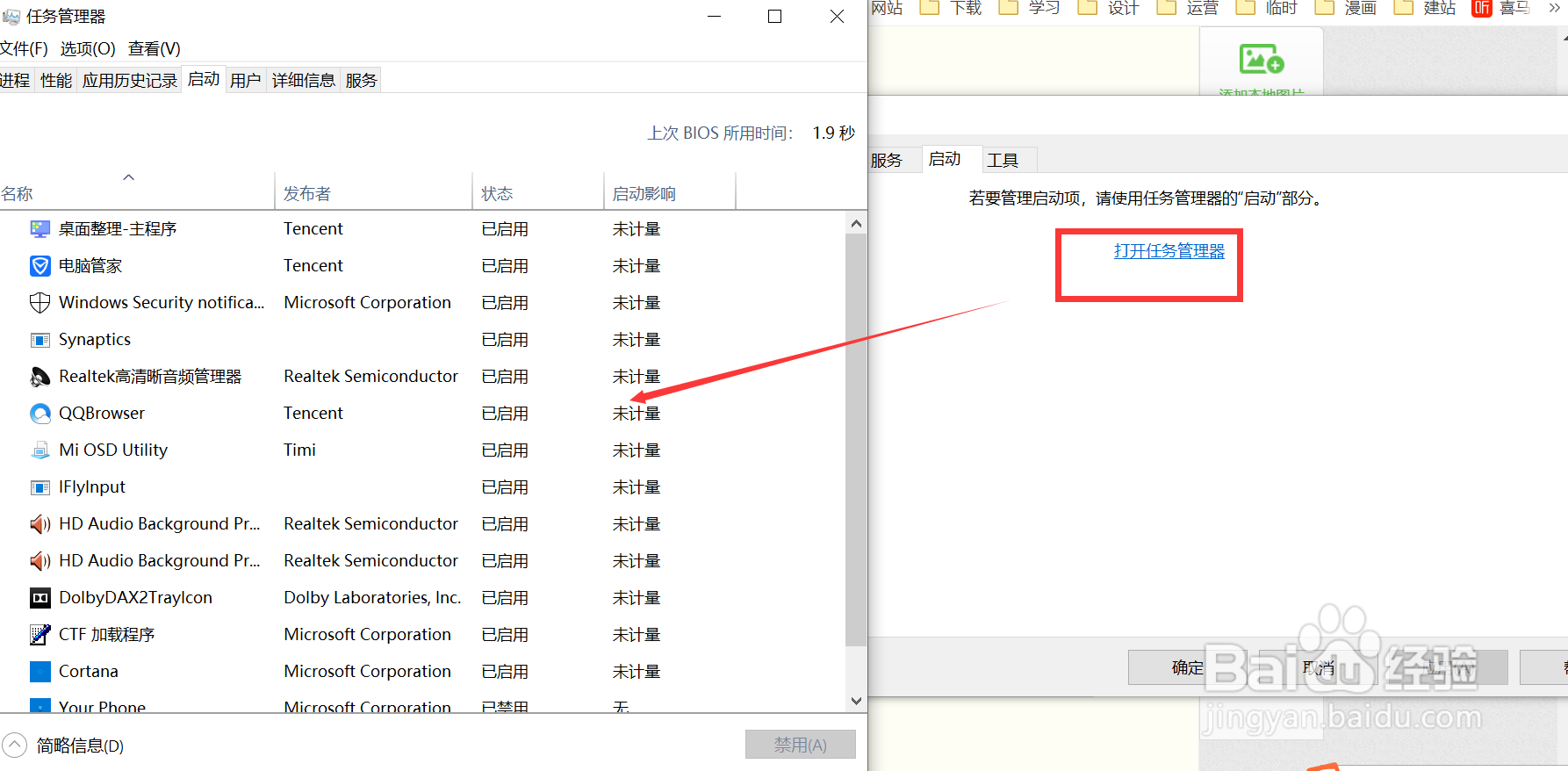Click the Windows Security notification shield icon
Screen dimensions: 1568x771
click(40, 303)
